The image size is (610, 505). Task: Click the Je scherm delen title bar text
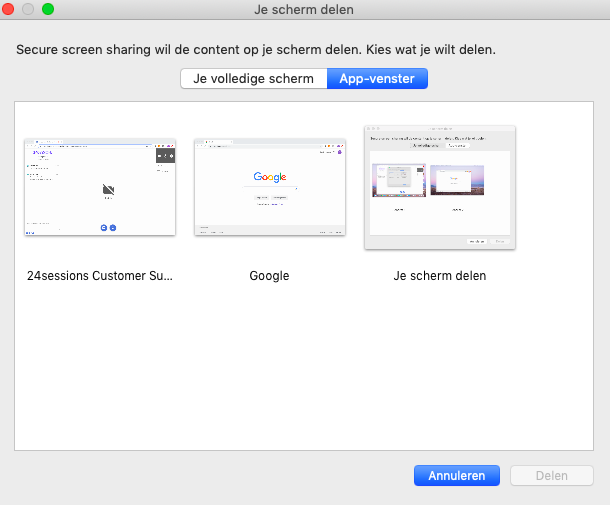pyautogui.click(x=304, y=9)
